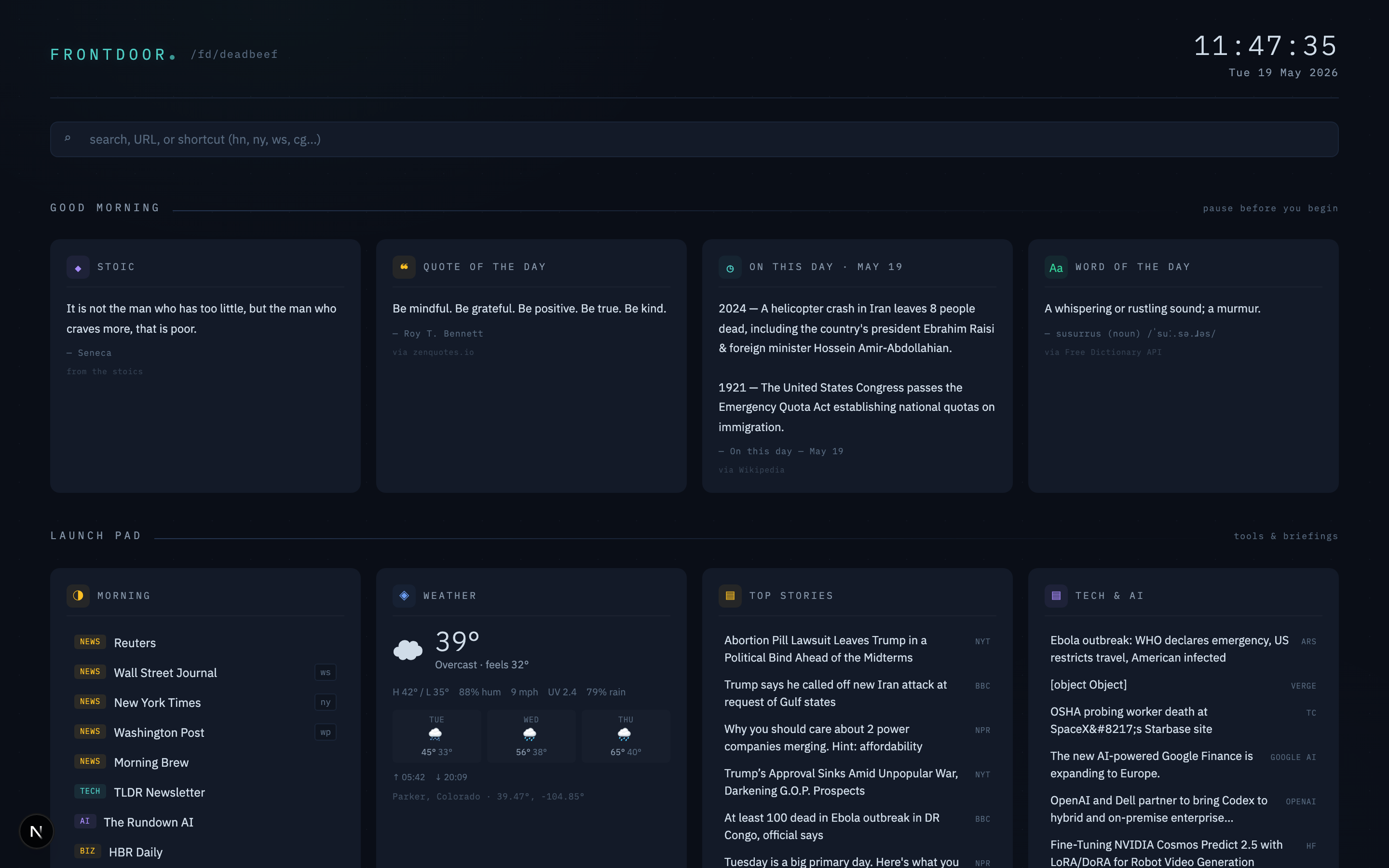This screenshot has height=868, width=1389.
Task: Click the ny shortcut badge
Action: (326, 702)
